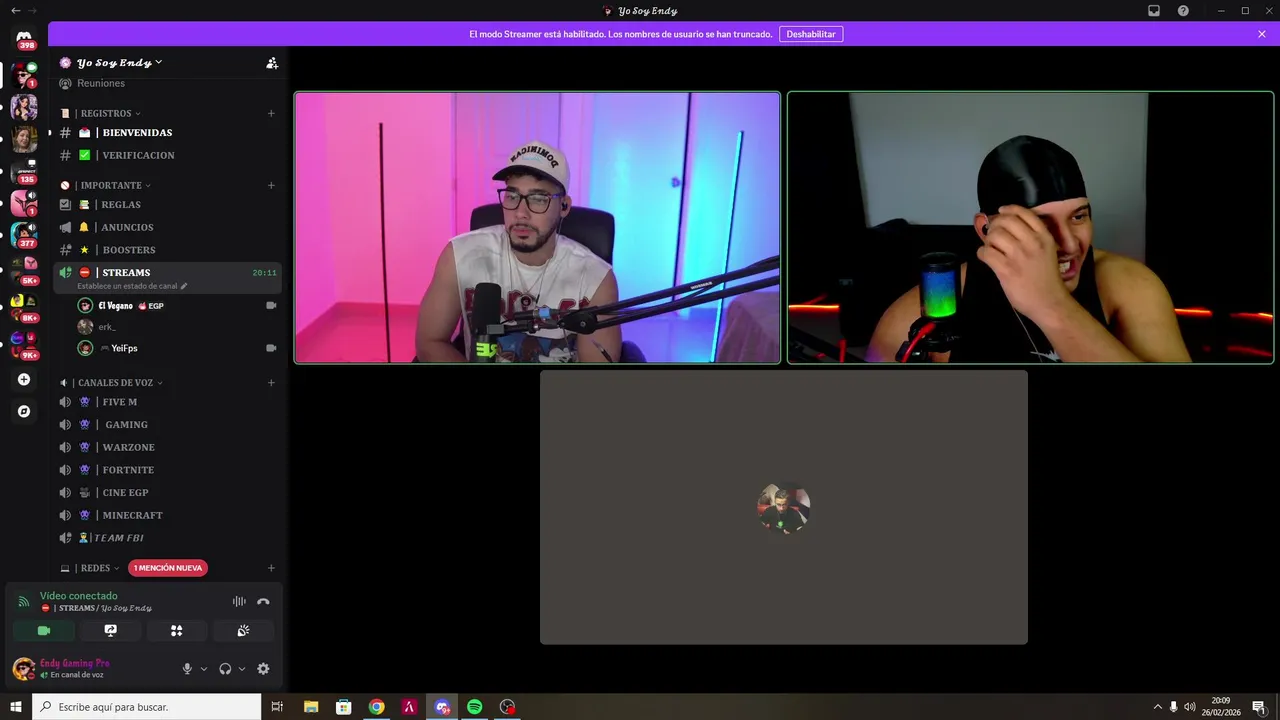Create channel in CANALES DE VOZ with plus
The width and height of the screenshot is (1280, 720).
[x=271, y=382]
